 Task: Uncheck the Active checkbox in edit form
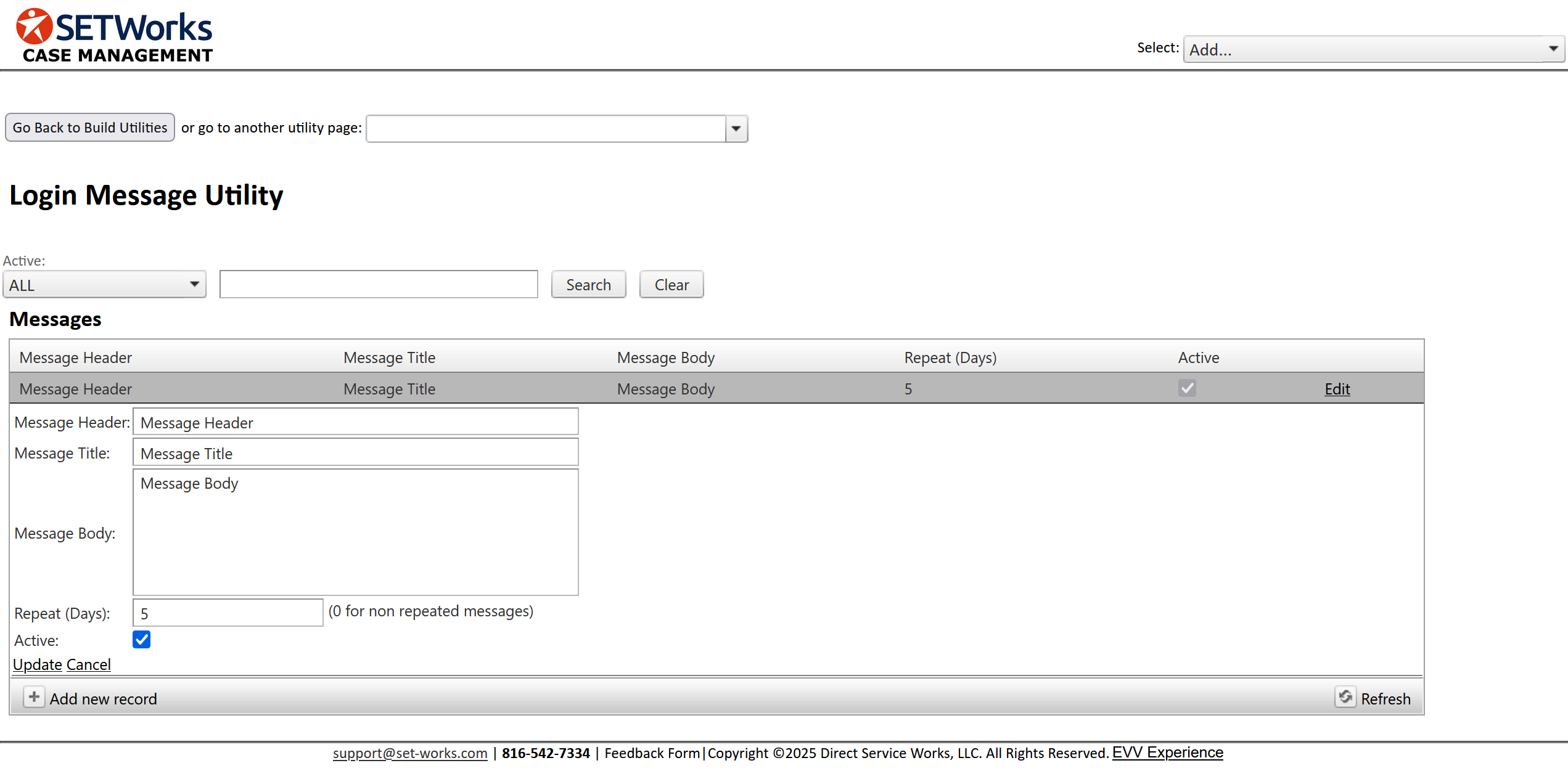coord(141,640)
